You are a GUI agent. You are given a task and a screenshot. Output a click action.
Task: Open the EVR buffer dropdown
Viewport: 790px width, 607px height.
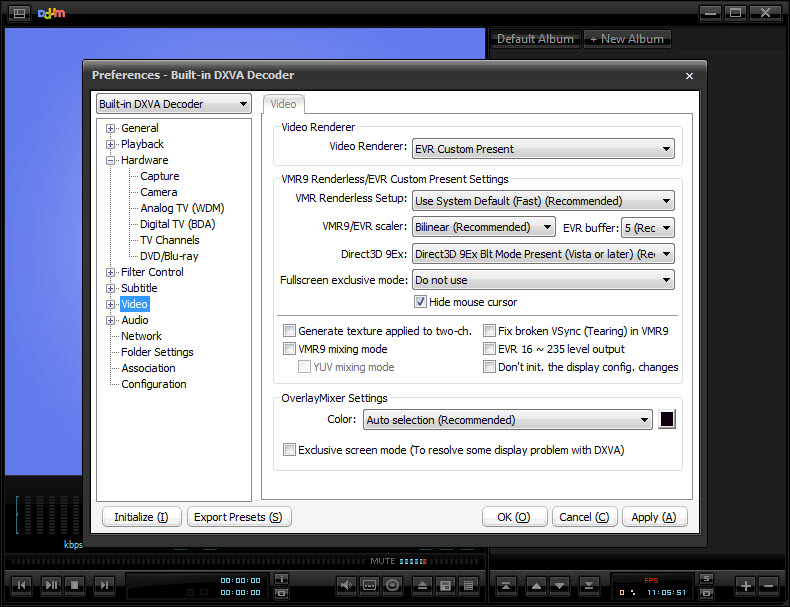pos(648,227)
